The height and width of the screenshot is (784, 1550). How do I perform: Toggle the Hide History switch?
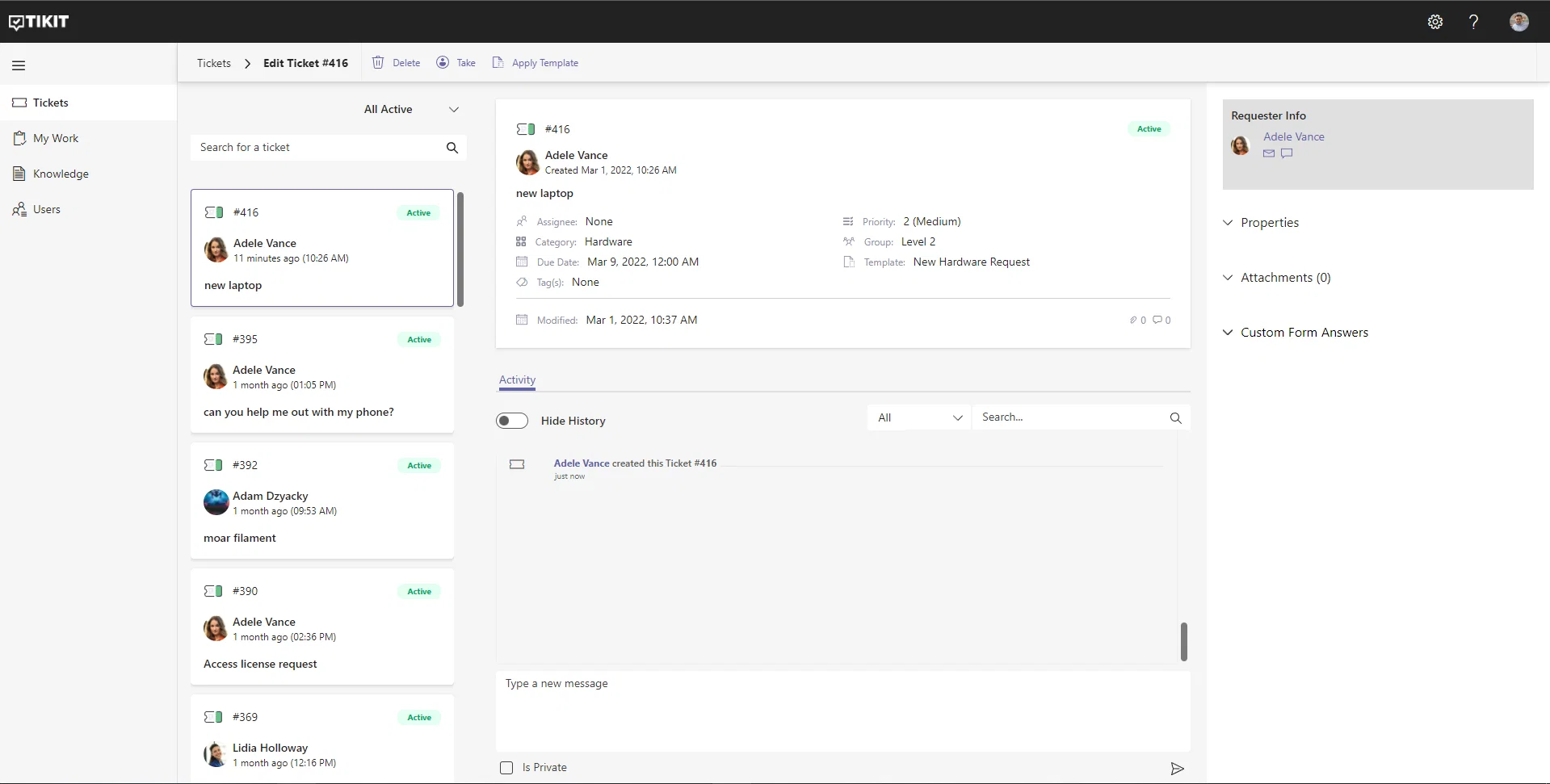pyautogui.click(x=512, y=421)
